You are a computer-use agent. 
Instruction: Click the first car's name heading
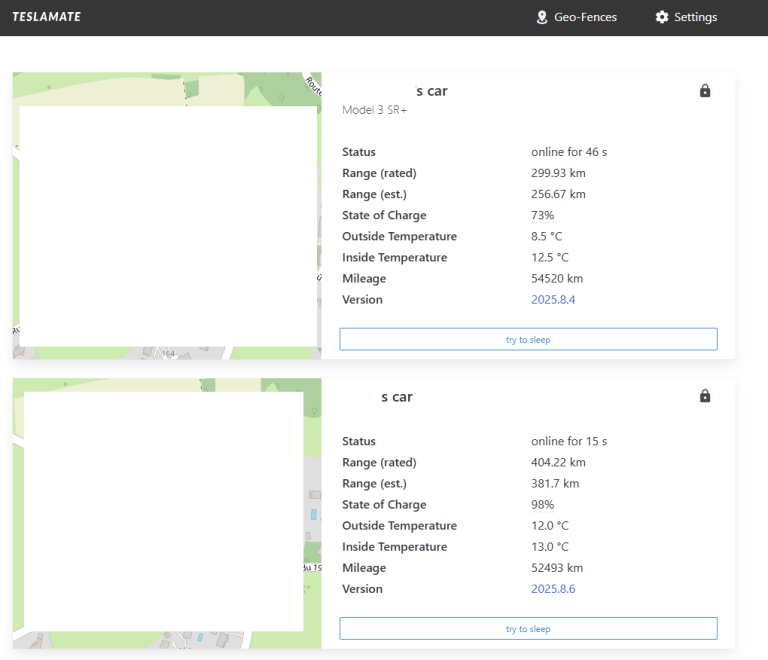(x=431, y=91)
